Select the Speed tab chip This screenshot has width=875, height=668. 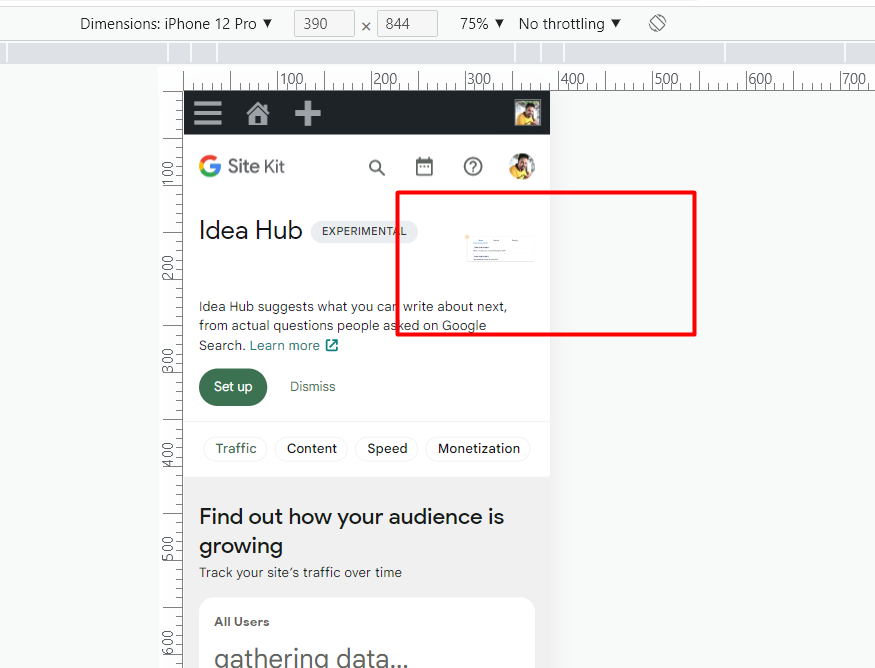[387, 449]
